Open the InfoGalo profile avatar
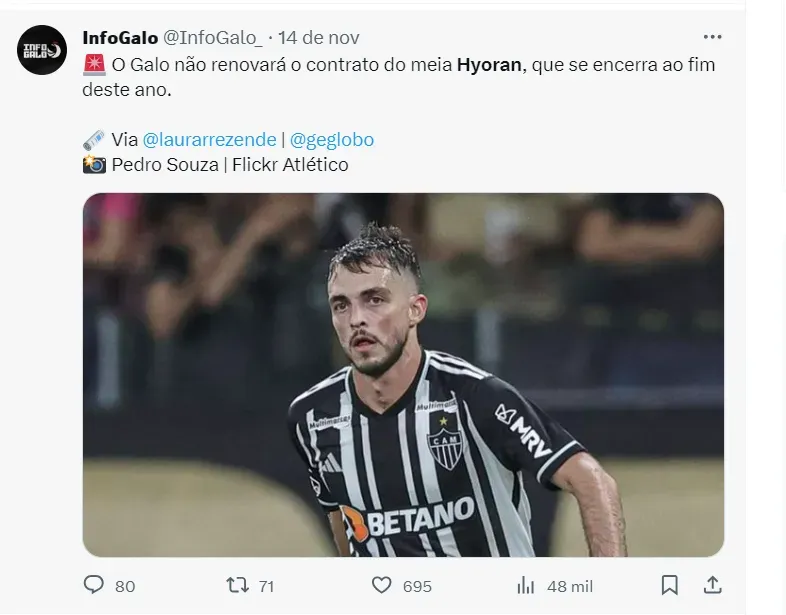The image size is (786, 615). (x=42, y=50)
